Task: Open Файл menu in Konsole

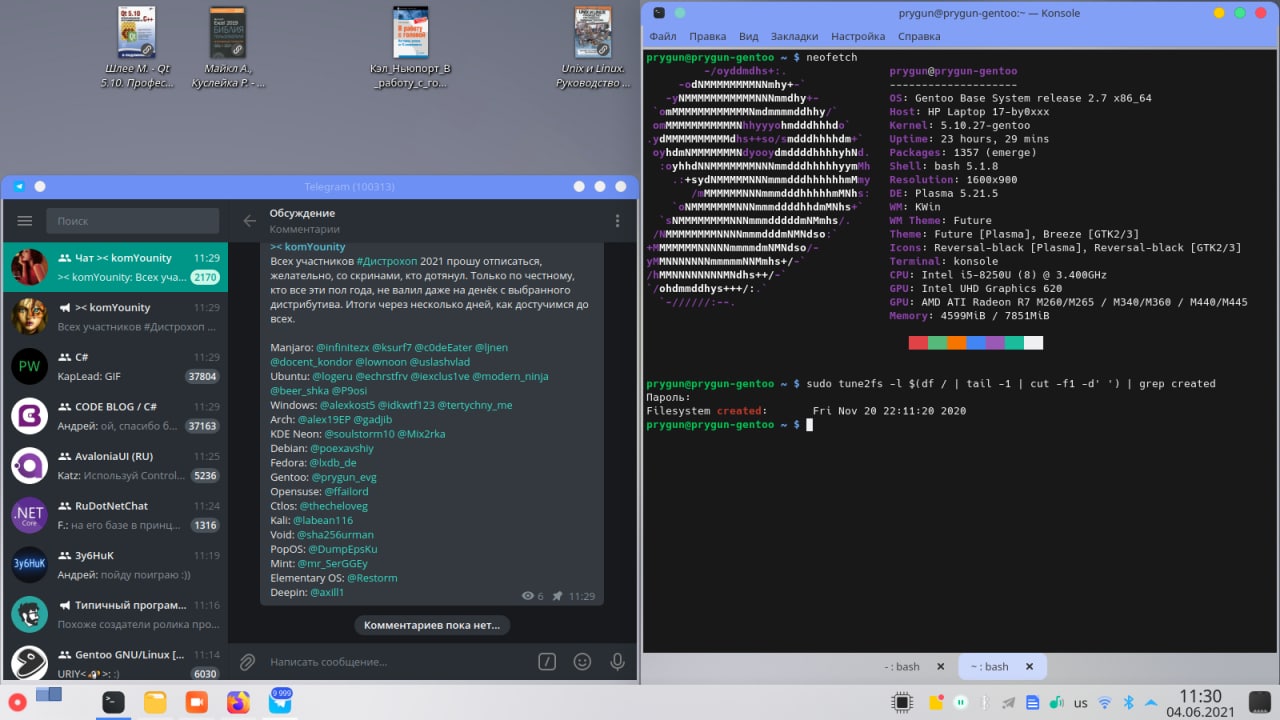Action: coord(663,36)
